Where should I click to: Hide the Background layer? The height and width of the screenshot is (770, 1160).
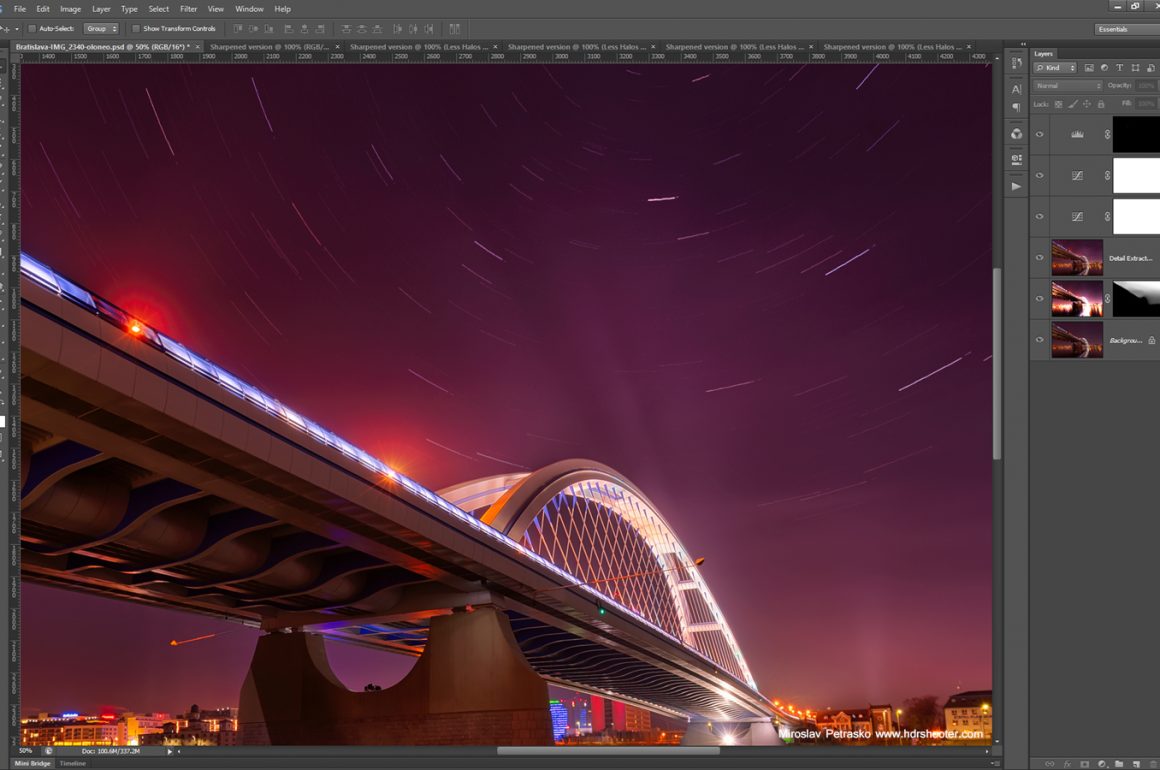click(x=1040, y=340)
